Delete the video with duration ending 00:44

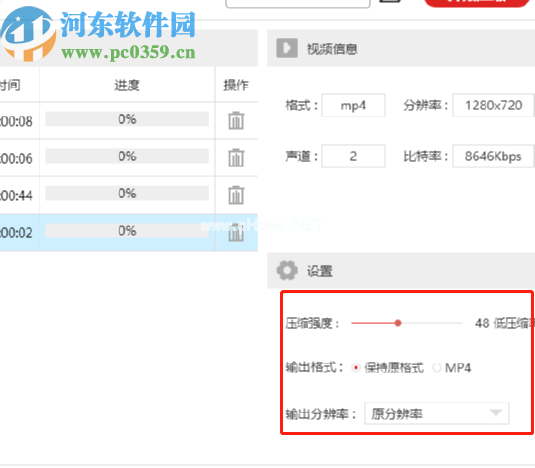click(236, 195)
